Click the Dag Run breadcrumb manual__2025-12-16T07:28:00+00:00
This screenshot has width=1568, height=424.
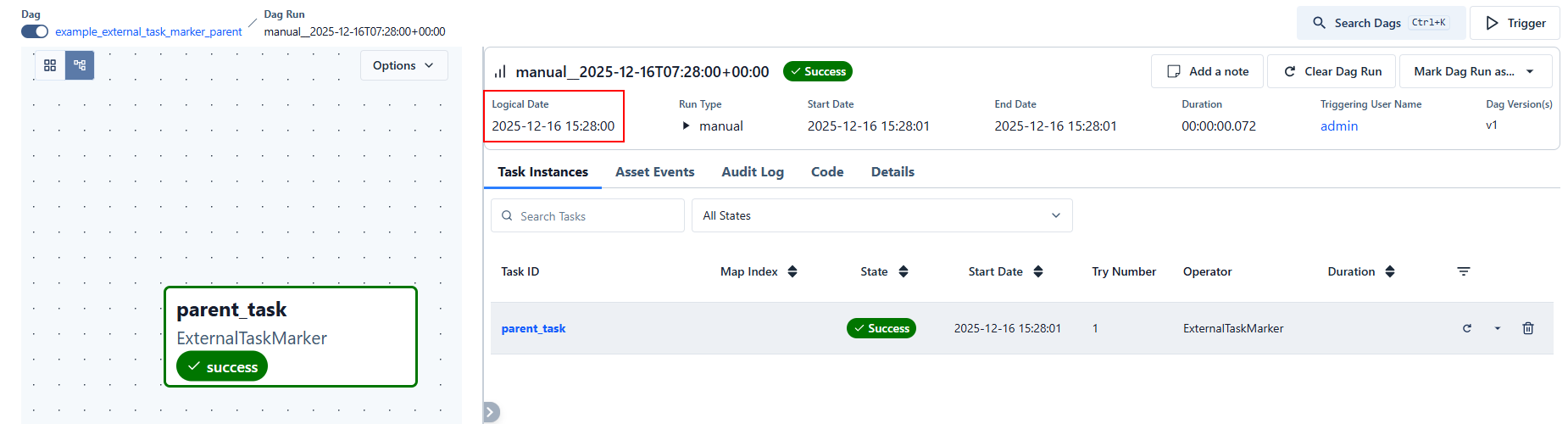tap(354, 31)
